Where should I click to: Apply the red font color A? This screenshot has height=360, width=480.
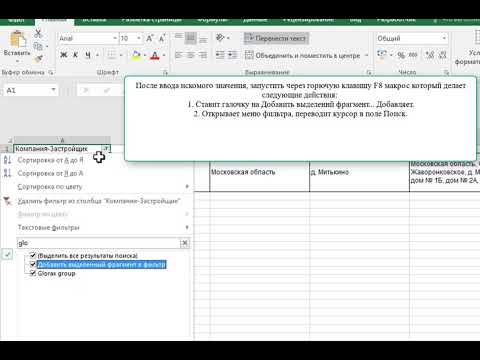[154, 55]
